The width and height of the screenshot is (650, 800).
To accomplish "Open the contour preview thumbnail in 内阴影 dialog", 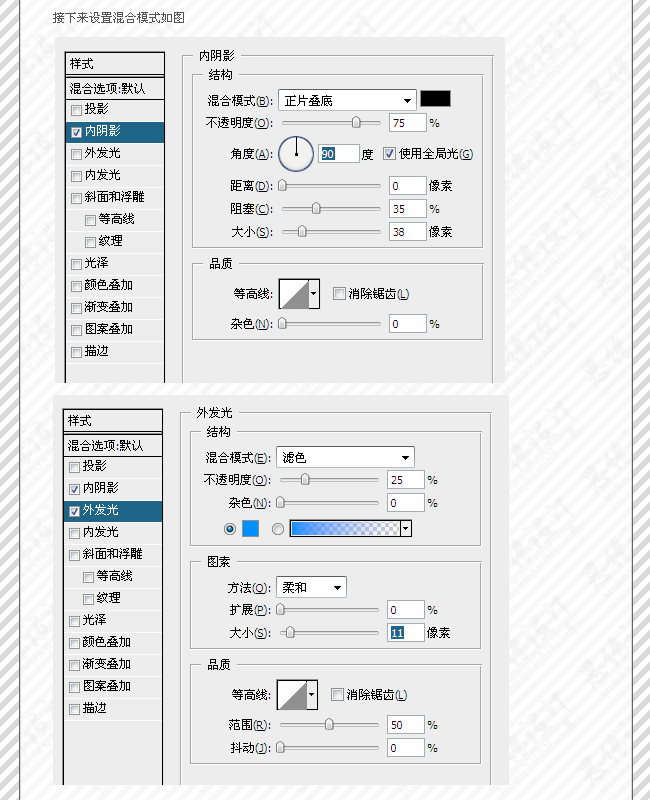I will coord(294,294).
